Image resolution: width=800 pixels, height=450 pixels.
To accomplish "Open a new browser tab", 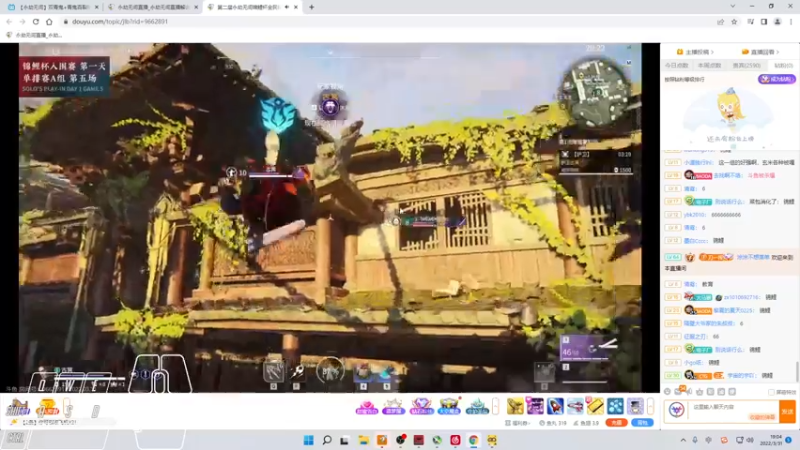I will click(x=311, y=7).
